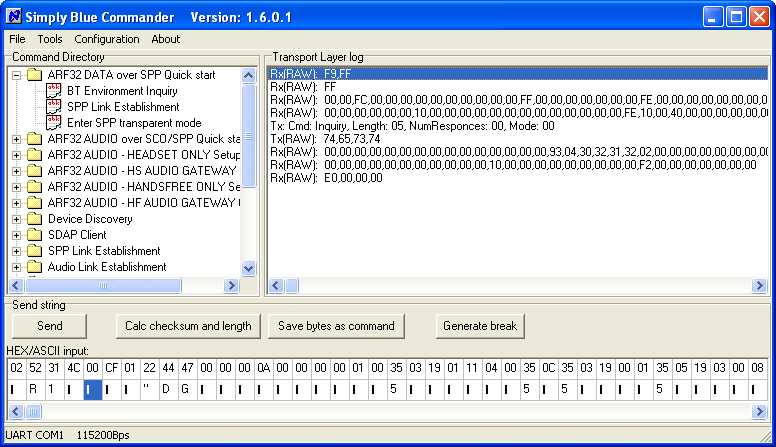This screenshot has height=447, width=776.
Task: Expand the Audio Link Establishment node
Action: tap(16, 267)
